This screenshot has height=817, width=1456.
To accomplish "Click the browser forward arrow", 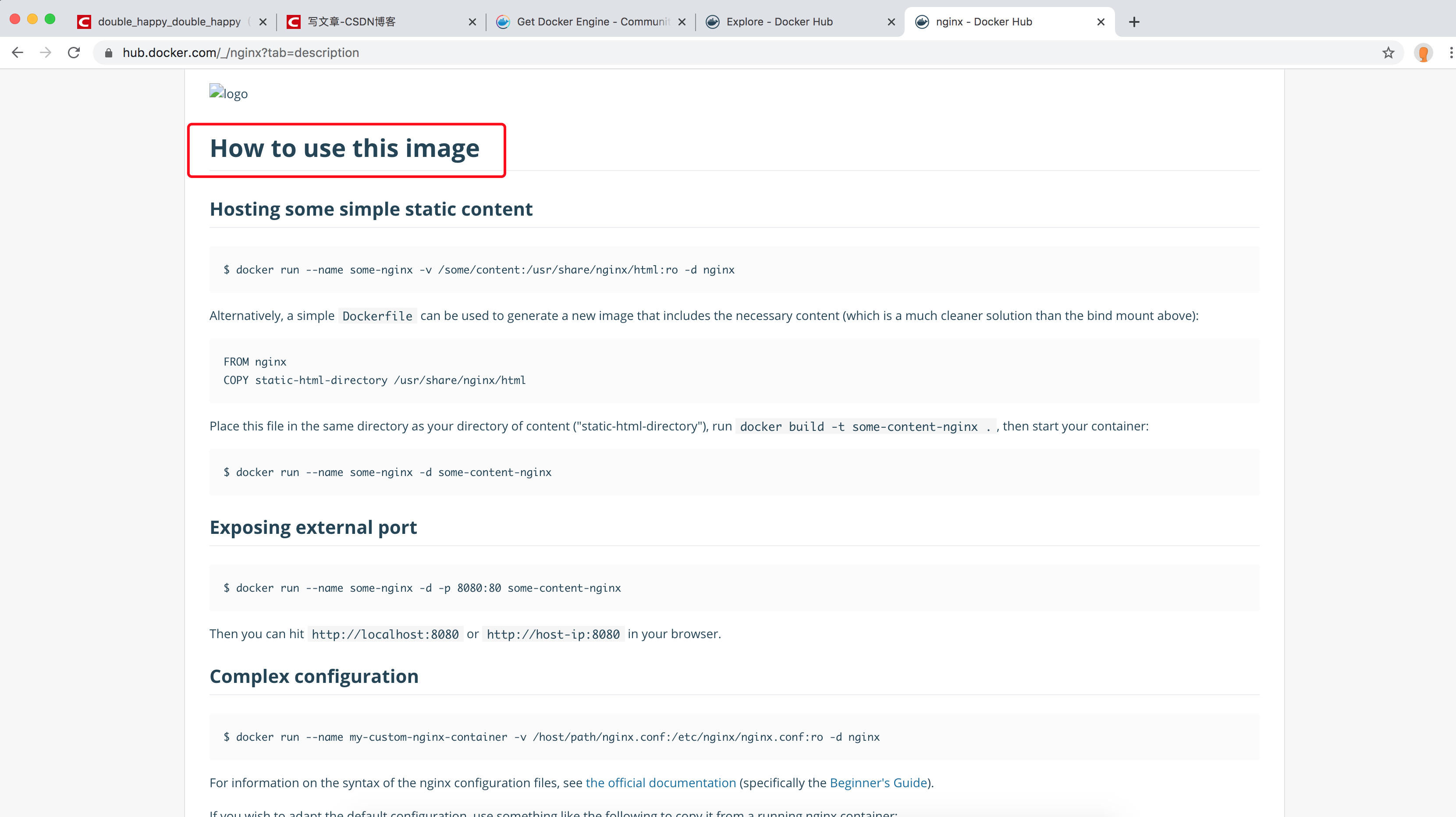I will coord(46,53).
